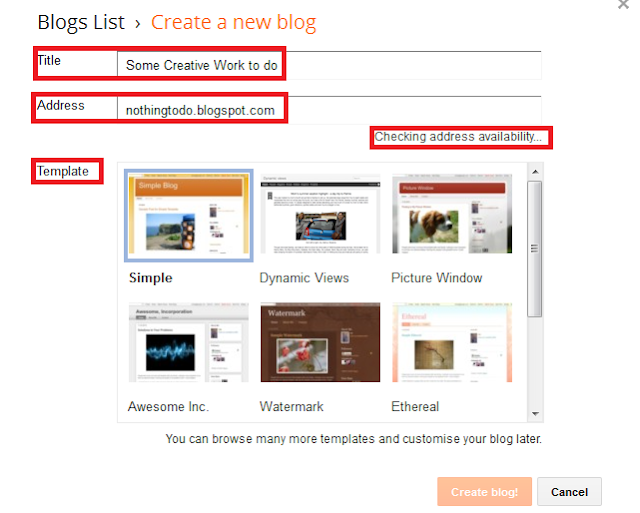Click the Checking address availability text
Image resolution: width=640 pixels, height=513 pixels.
coord(458,137)
